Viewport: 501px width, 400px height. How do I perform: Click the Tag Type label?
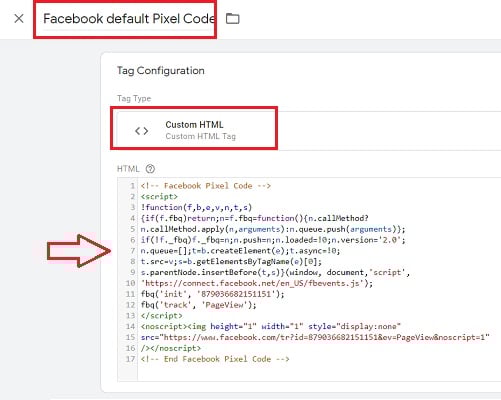[x=134, y=98]
